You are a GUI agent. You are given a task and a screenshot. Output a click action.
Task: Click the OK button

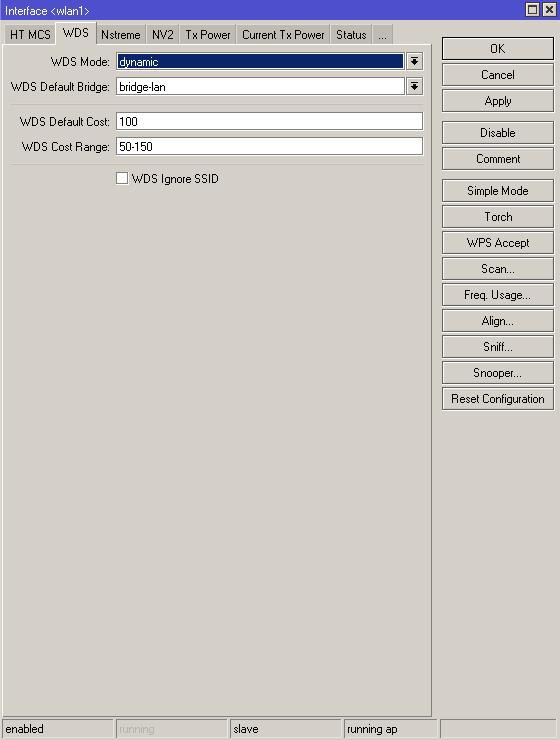point(498,49)
